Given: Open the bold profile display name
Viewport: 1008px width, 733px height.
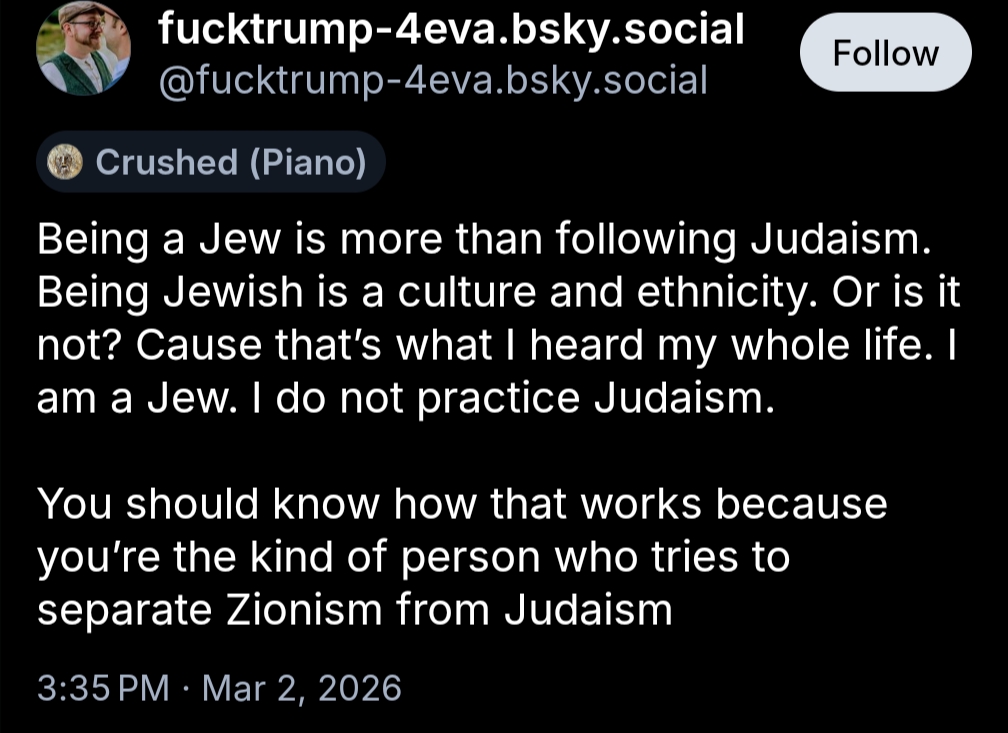Looking at the screenshot, I should click(452, 30).
